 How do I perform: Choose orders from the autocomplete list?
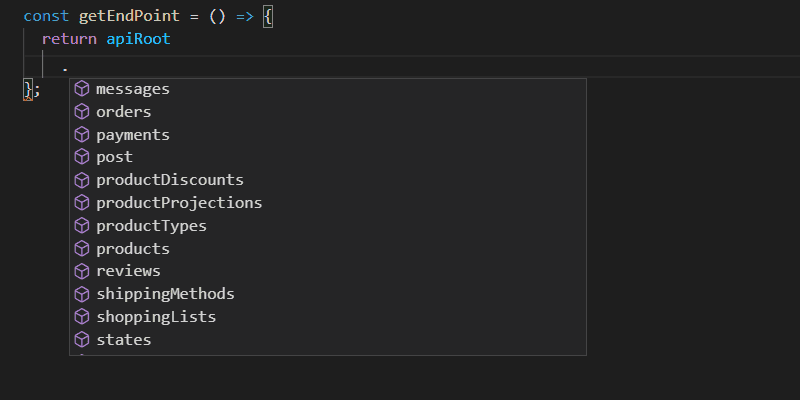(124, 112)
